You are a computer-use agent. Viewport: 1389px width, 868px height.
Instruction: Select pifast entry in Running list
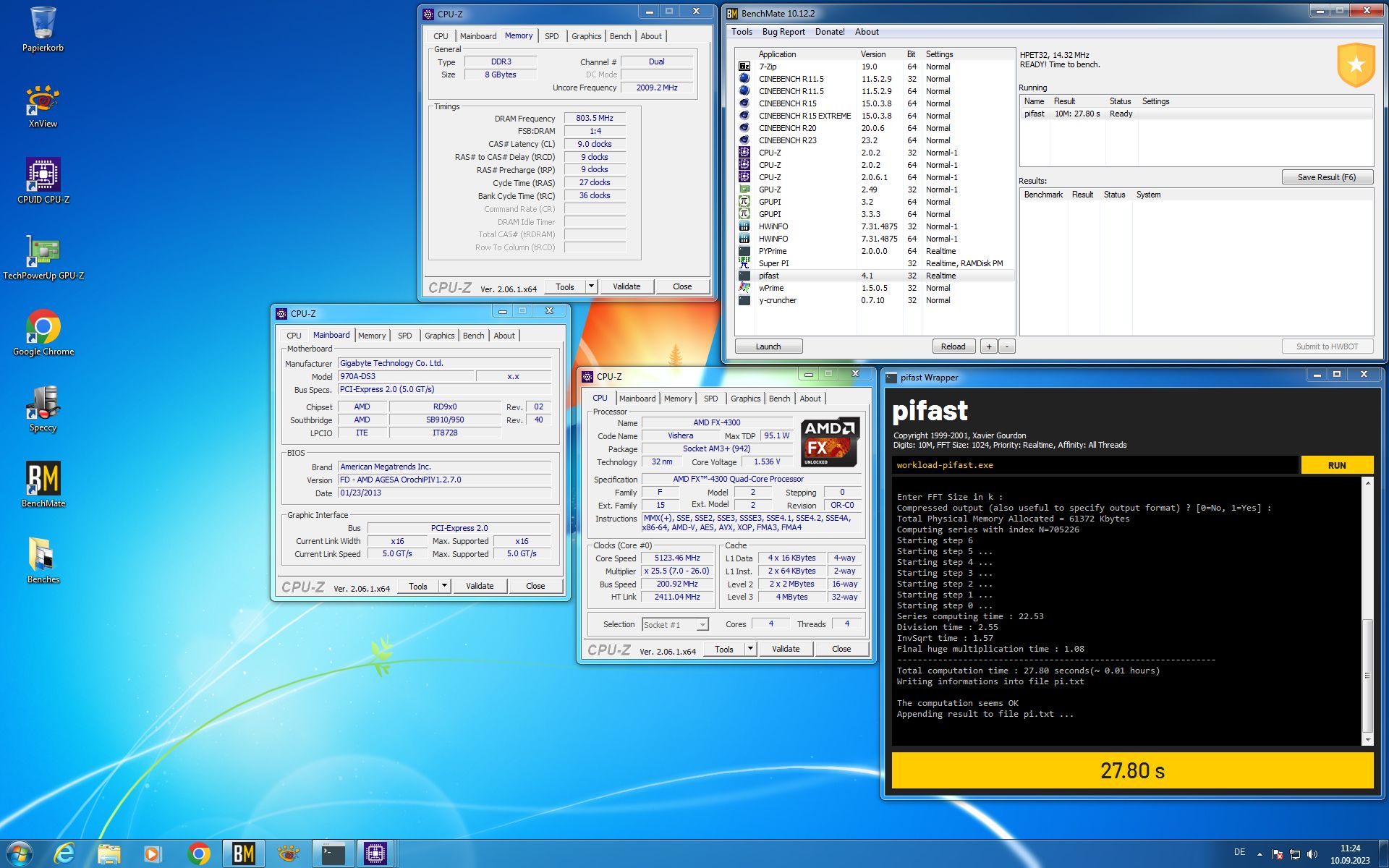point(1196,114)
